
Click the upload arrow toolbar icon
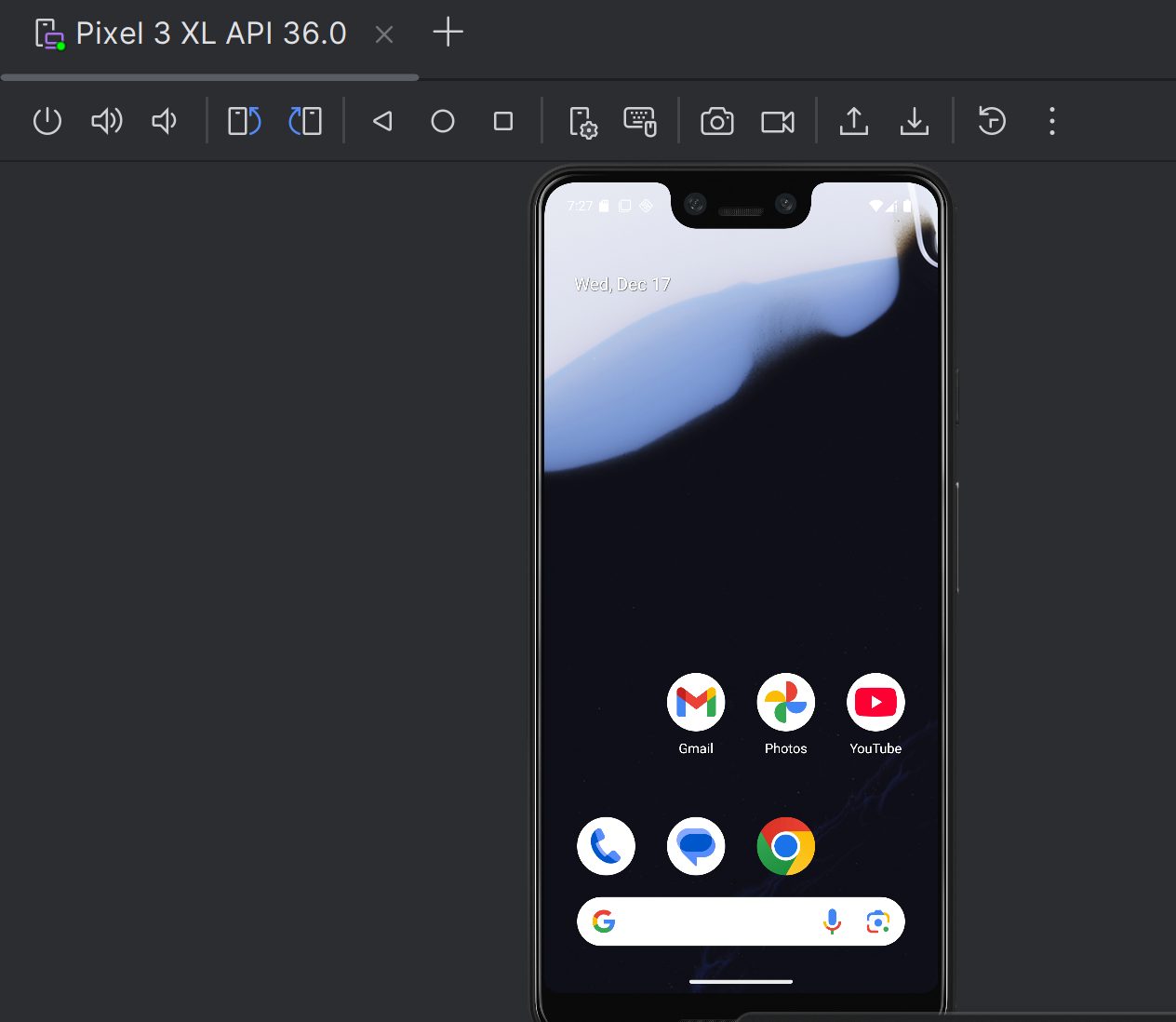tap(854, 121)
